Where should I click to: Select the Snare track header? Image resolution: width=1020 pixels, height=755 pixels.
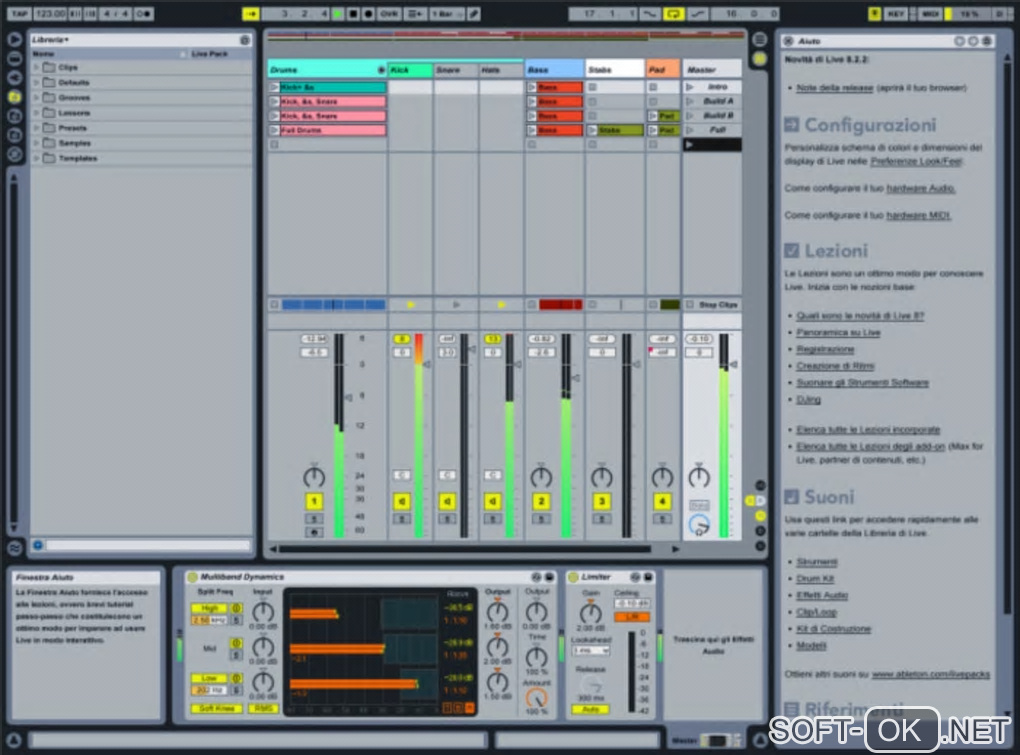(x=456, y=70)
